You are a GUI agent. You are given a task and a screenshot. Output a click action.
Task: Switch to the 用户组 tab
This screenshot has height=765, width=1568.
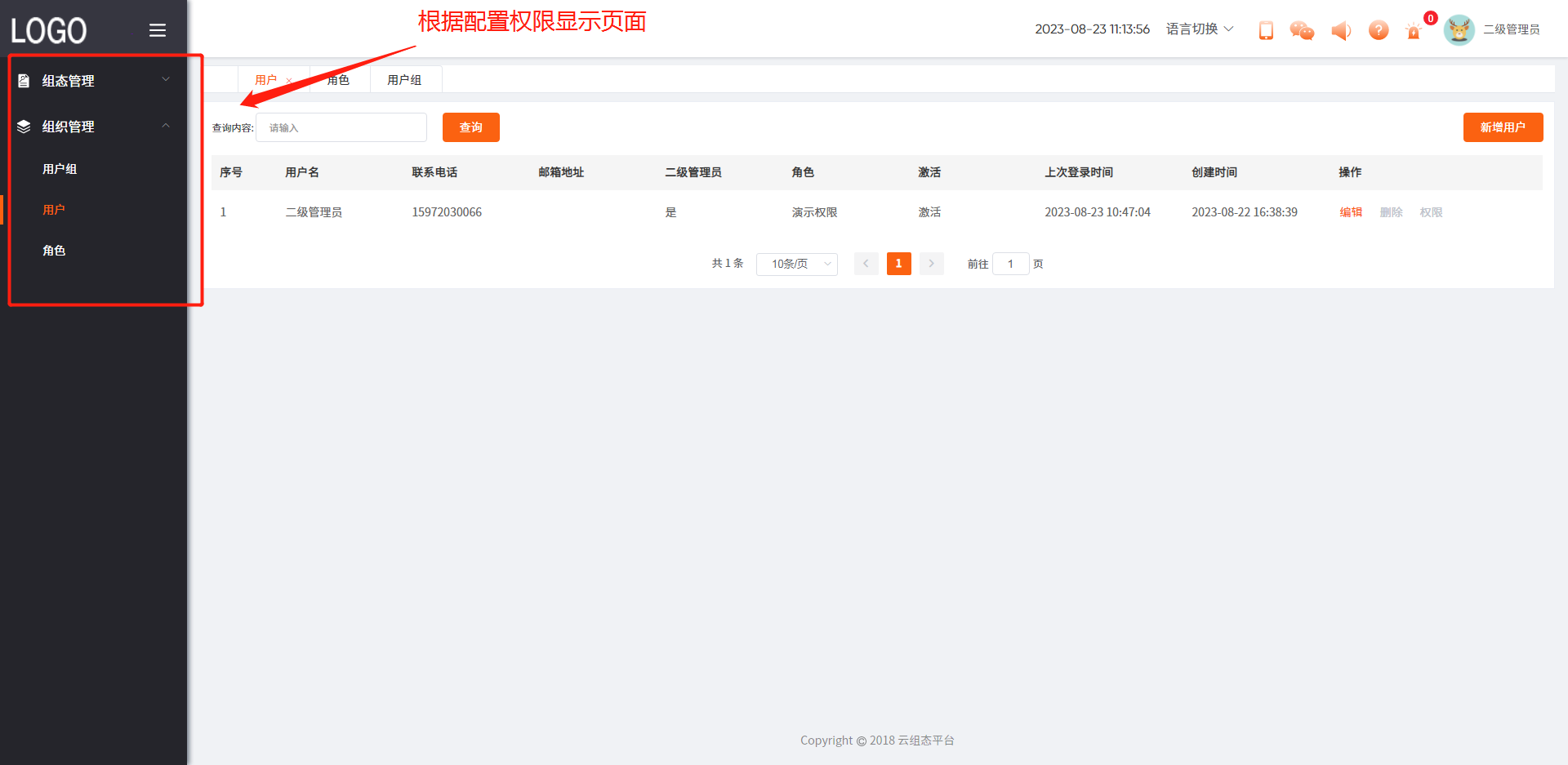404,80
